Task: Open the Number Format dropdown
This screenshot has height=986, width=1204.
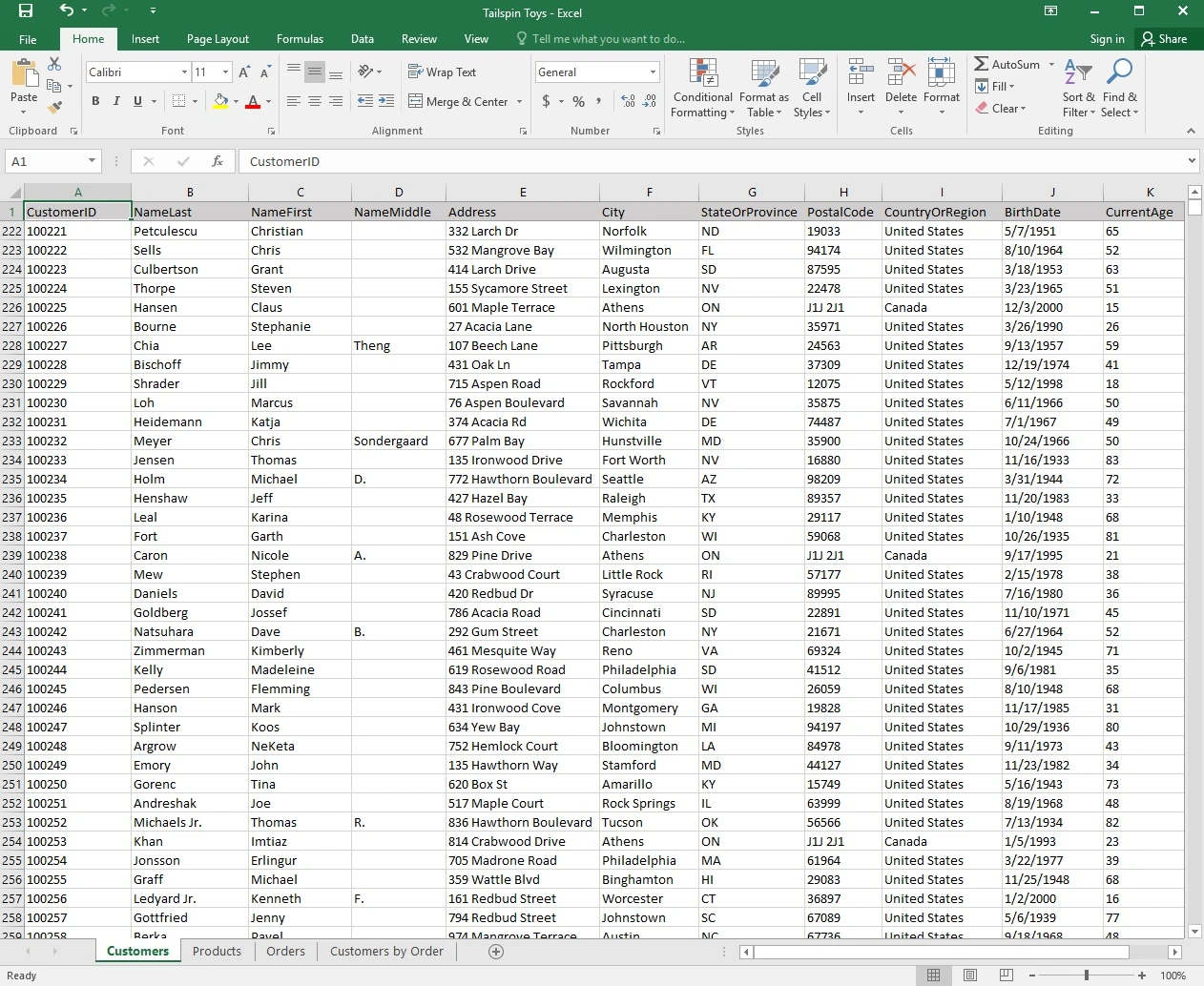Action: (x=653, y=72)
